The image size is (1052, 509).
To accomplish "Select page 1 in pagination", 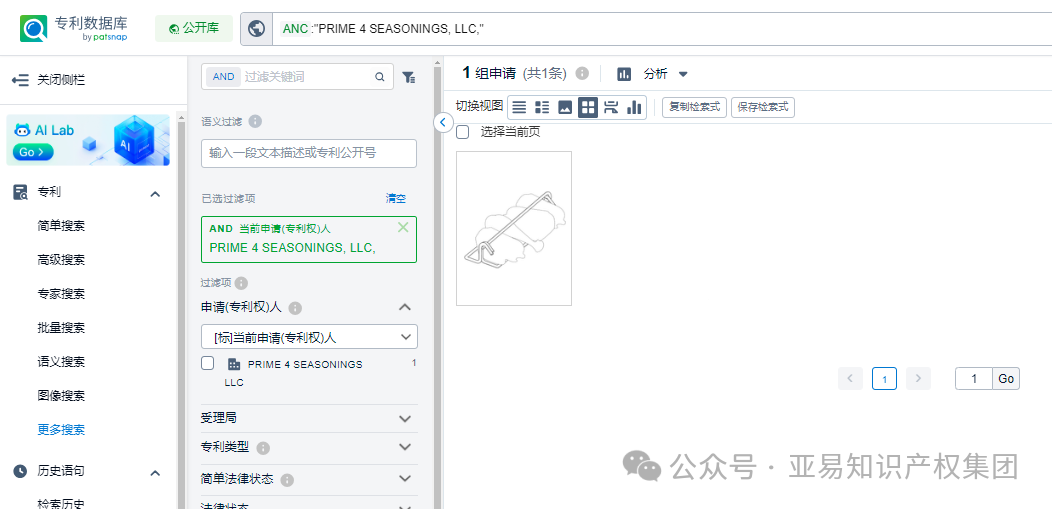I will click(x=884, y=378).
